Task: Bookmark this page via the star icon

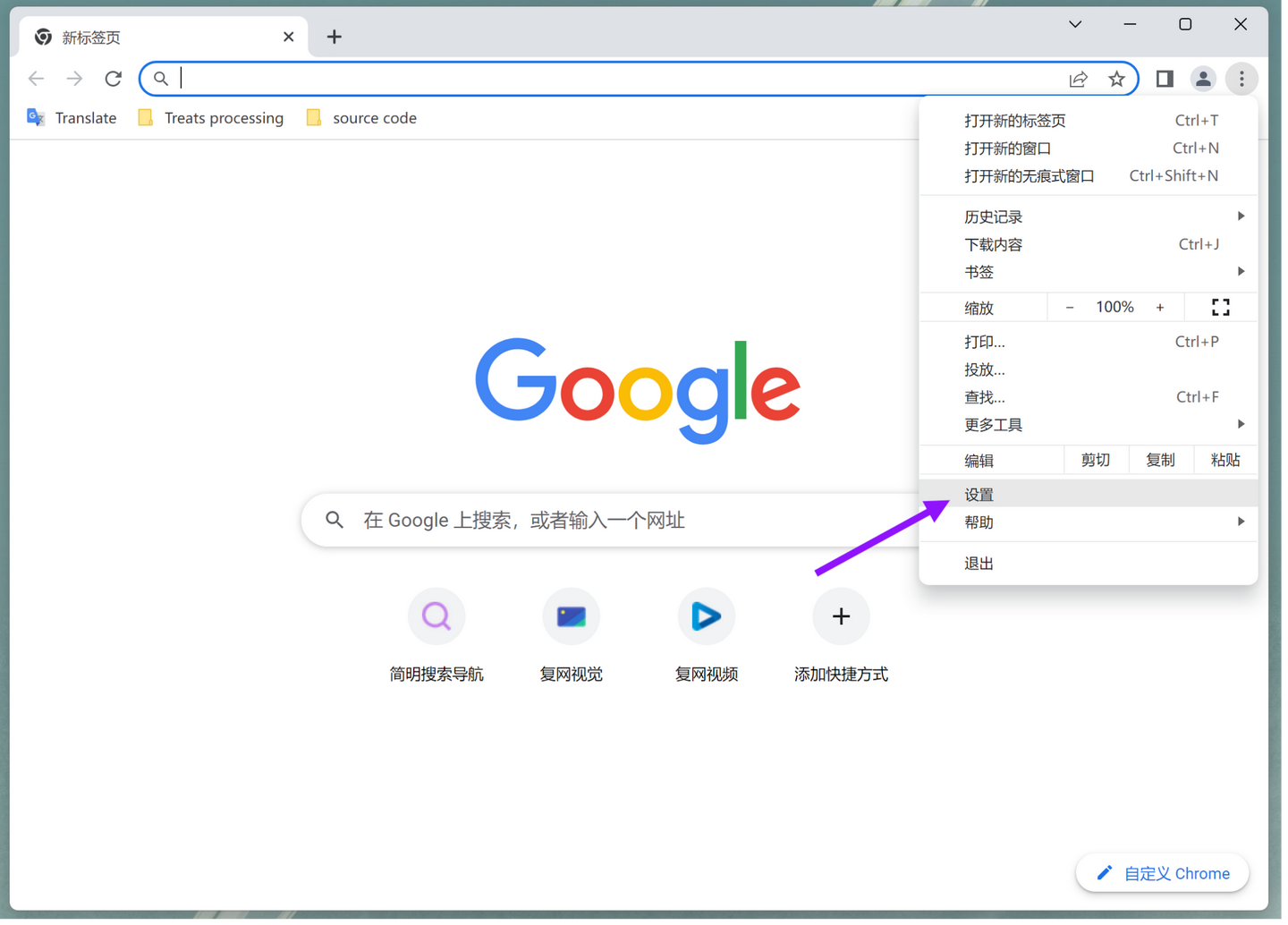Action: pyautogui.click(x=1116, y=79)
